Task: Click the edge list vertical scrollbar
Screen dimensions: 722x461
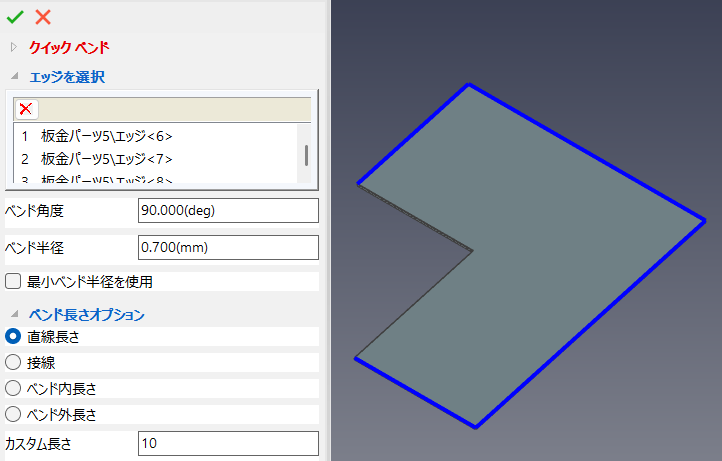Action: pos(305,154)
